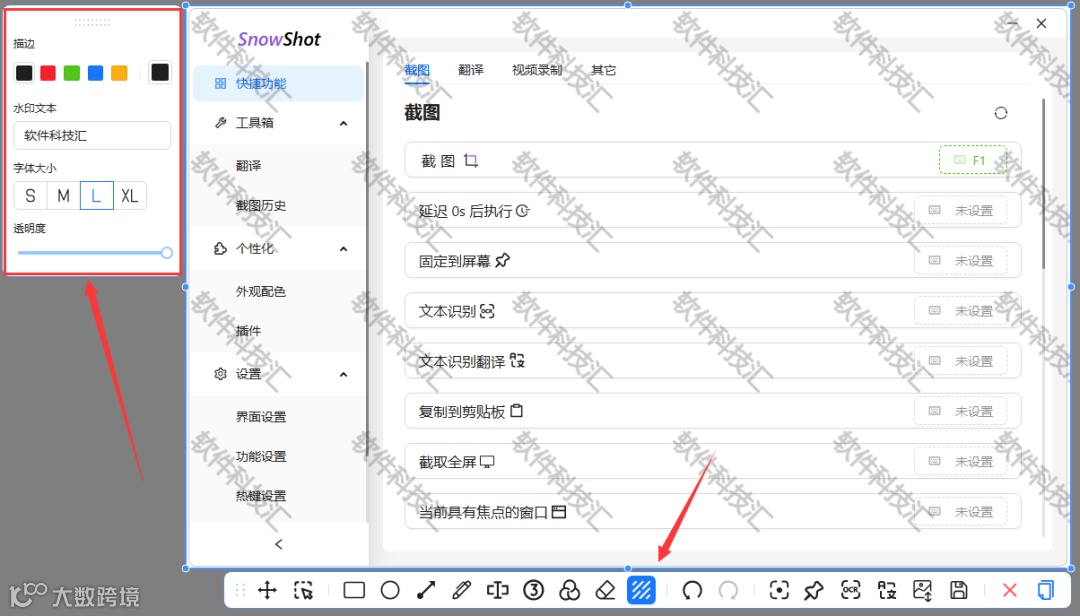Click the settings list vertical scrollbar
The width and height of the screenshot is (1080, 616).
point(1044,183)
